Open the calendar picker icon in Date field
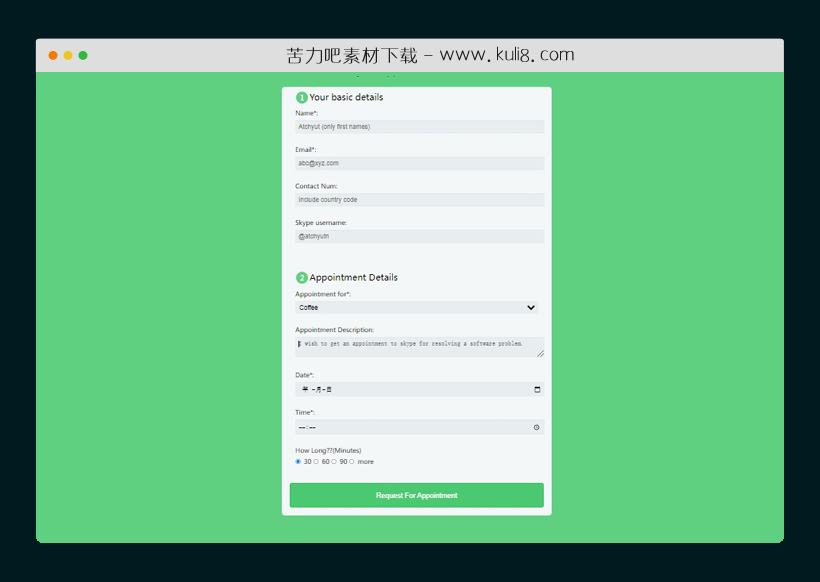 coord(537,389)
